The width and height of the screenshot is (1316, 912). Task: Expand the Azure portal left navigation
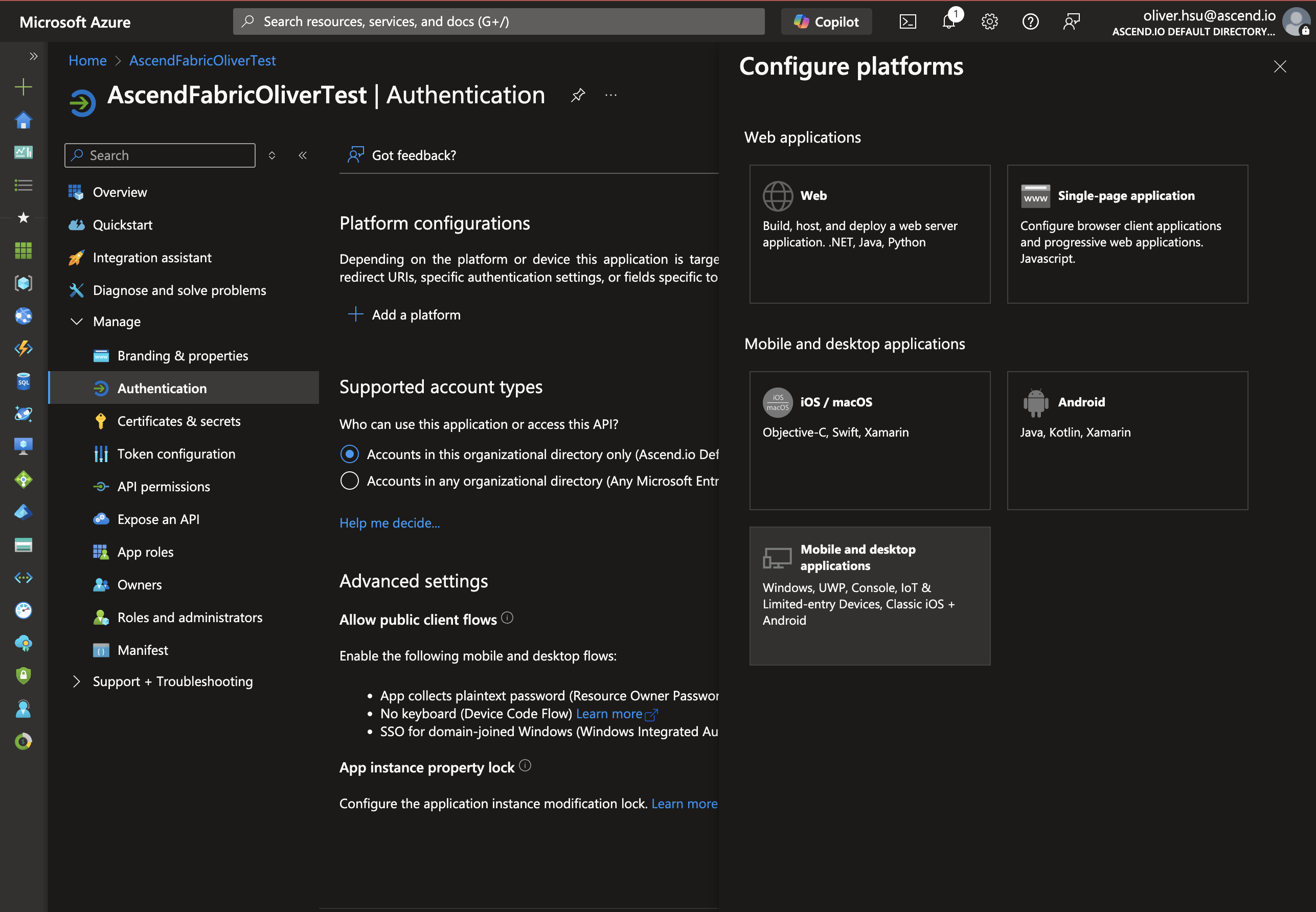[33, 56]
